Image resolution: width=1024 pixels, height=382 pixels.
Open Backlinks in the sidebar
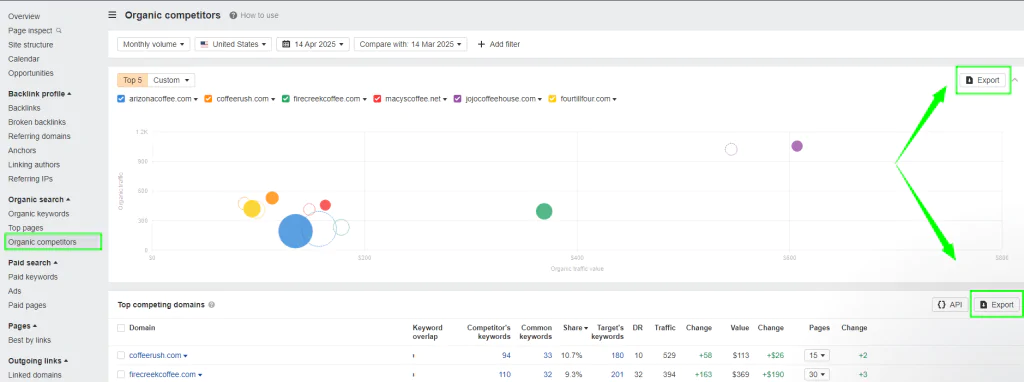click(24, 108)
